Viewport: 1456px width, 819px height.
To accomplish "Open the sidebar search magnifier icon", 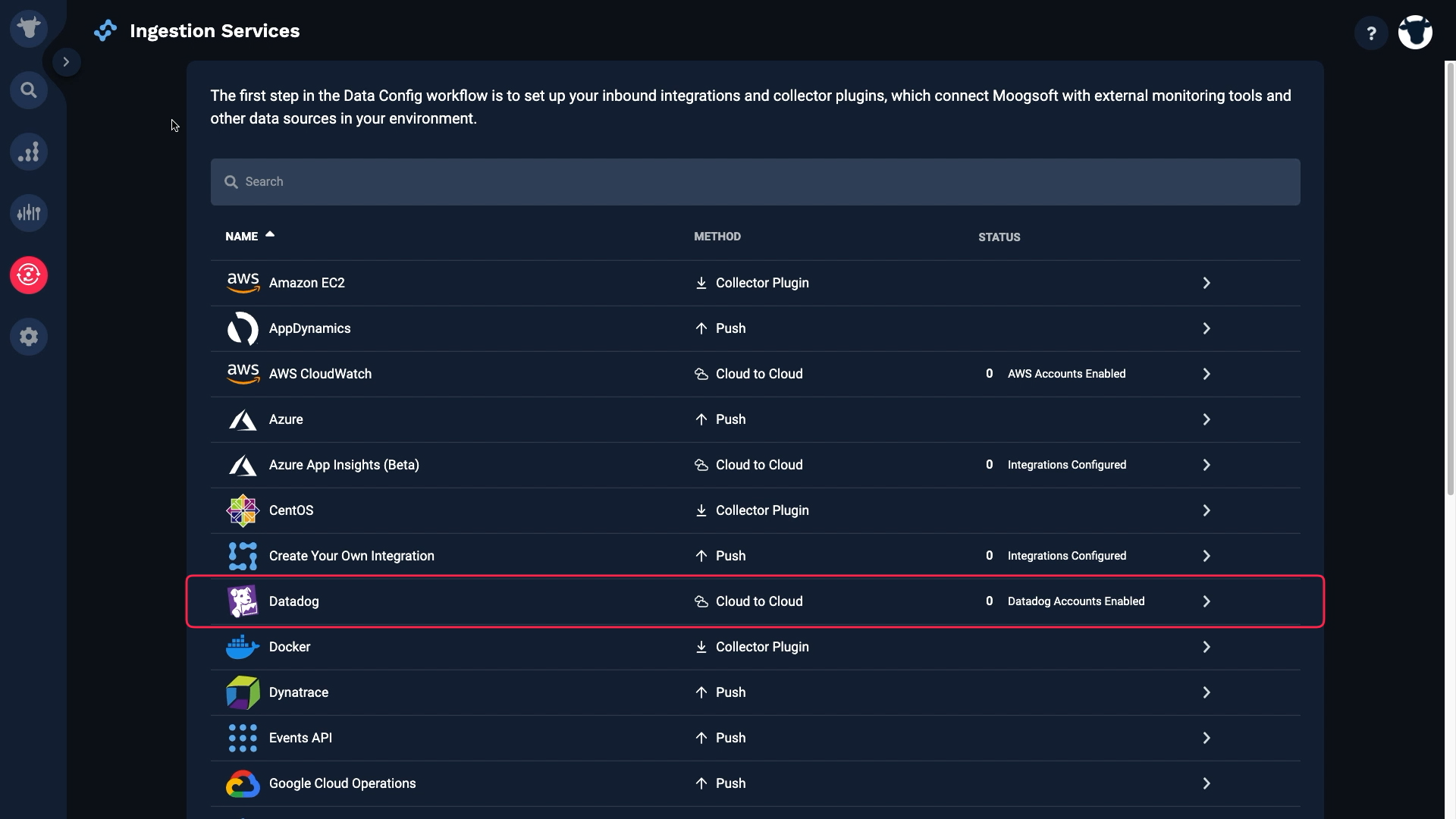I will tap(29, 90).
